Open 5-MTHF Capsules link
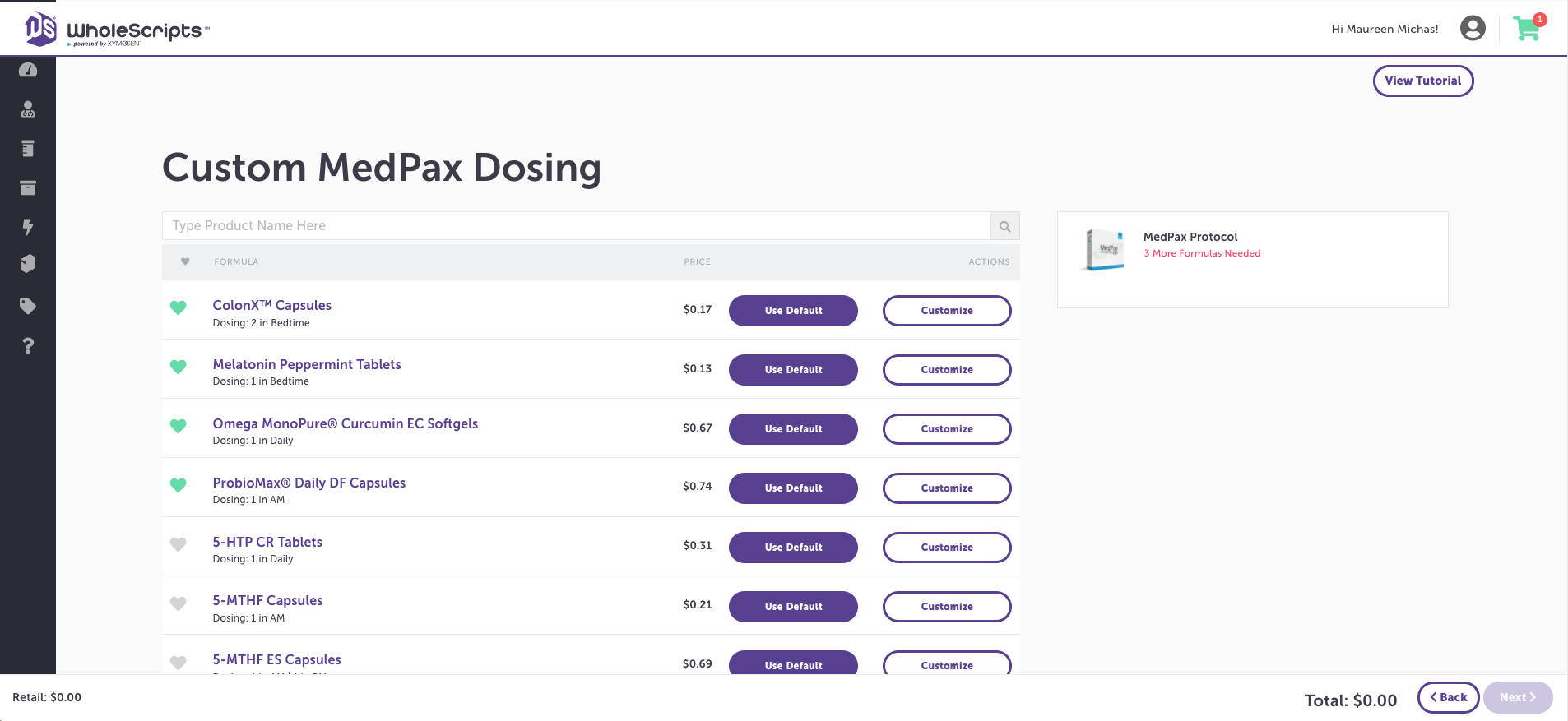Viewport: 1568px width, 721px height. pyautogui.click(x=267, y=600)
